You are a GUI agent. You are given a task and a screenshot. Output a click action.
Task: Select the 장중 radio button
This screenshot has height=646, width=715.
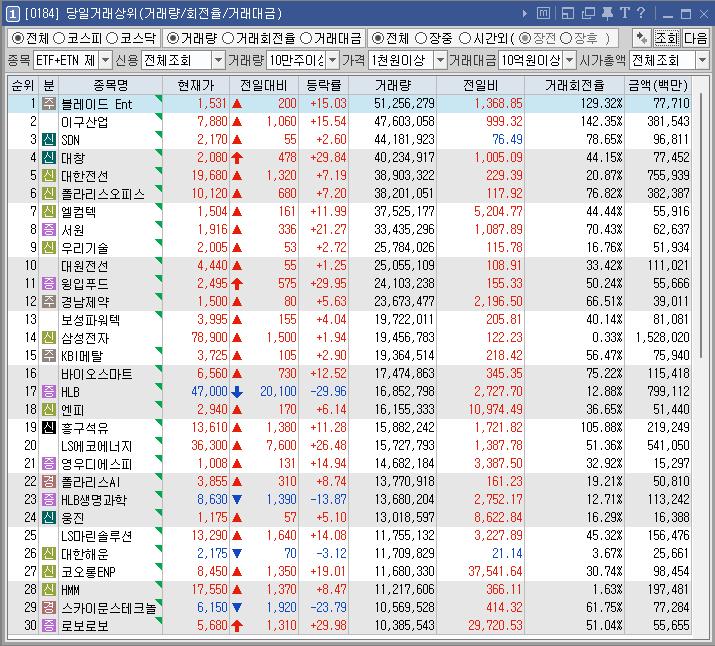pos(420,38)
